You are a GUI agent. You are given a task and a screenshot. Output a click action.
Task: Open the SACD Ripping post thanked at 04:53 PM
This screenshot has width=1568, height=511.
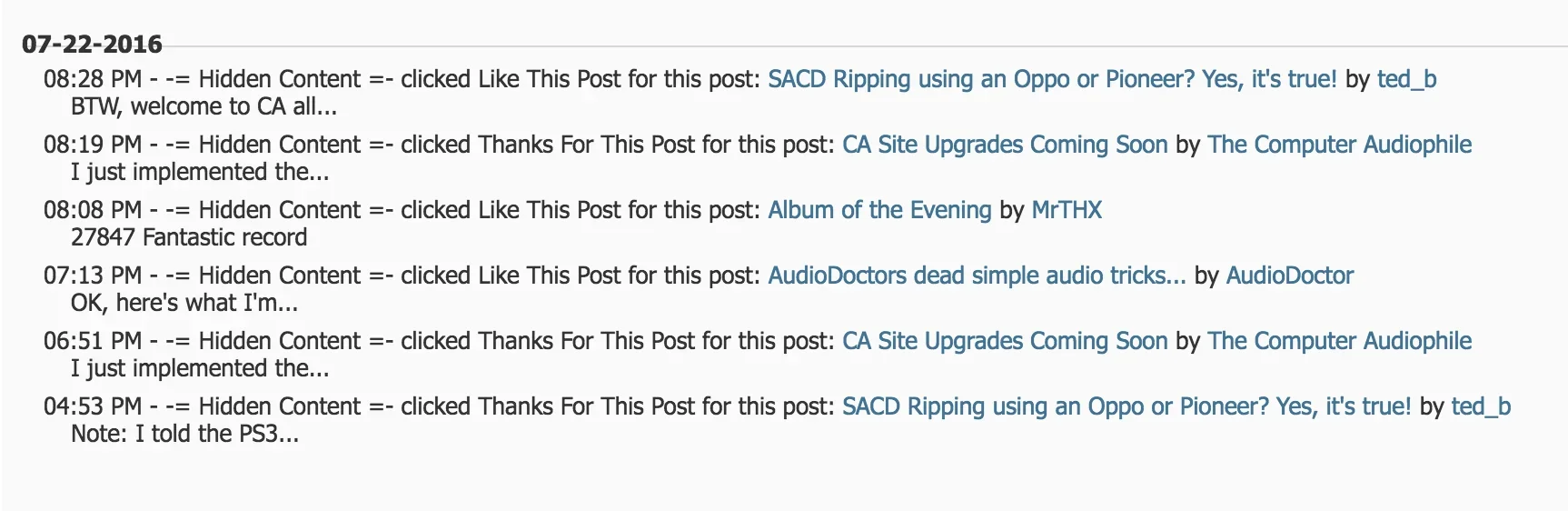[1126, 406]
